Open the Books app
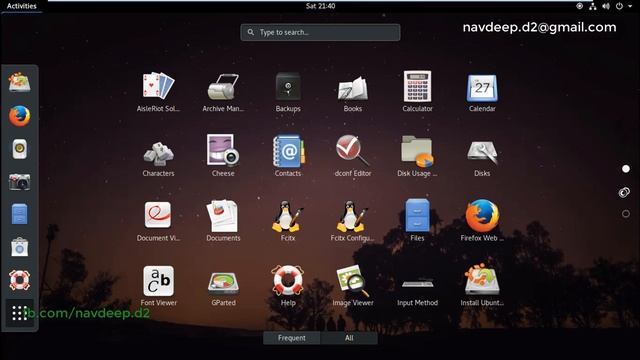 pos(353,92)
